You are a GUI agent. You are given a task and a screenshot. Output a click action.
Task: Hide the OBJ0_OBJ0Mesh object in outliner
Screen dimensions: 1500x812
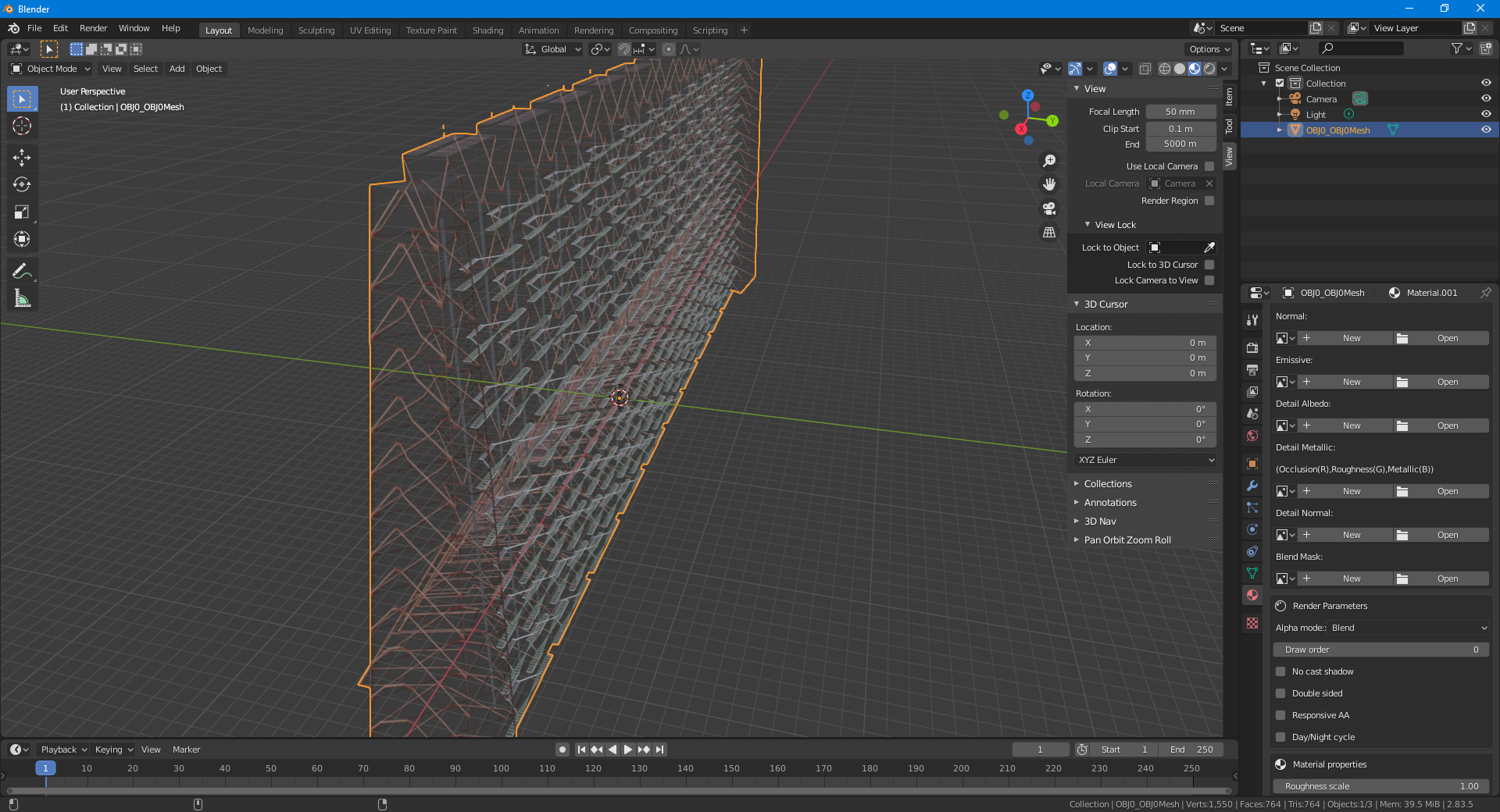pyautogui.click(x=1486, y=130)
